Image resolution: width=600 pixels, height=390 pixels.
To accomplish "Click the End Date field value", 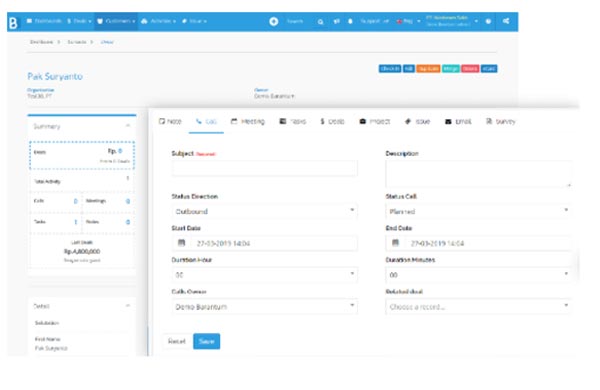I will pyautogui.click(x=437, y=243).
